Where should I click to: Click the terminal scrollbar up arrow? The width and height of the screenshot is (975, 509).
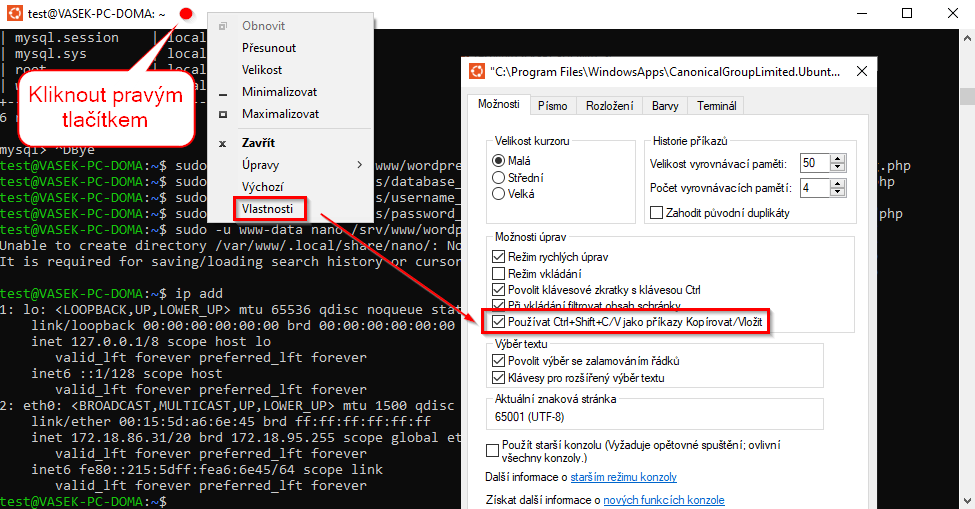(x=967, y=37)
